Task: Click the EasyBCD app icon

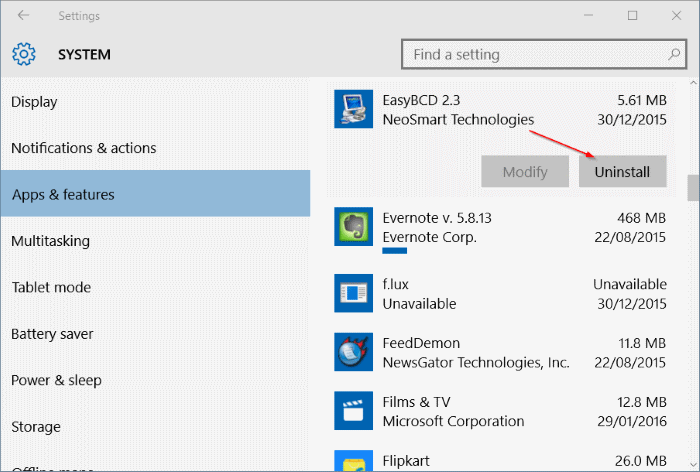Action: click(x=354, y=109)
